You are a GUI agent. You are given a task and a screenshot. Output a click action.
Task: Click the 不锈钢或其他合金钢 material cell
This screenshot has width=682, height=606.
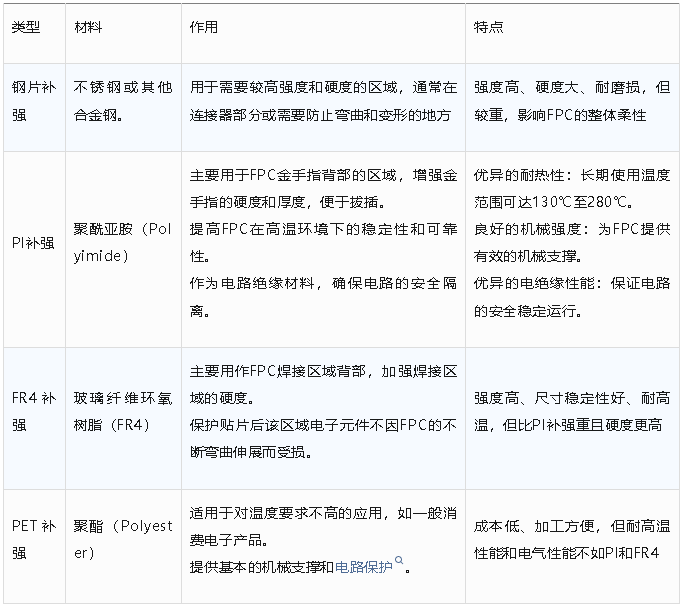pyautogui.click(x=122, y=101)
